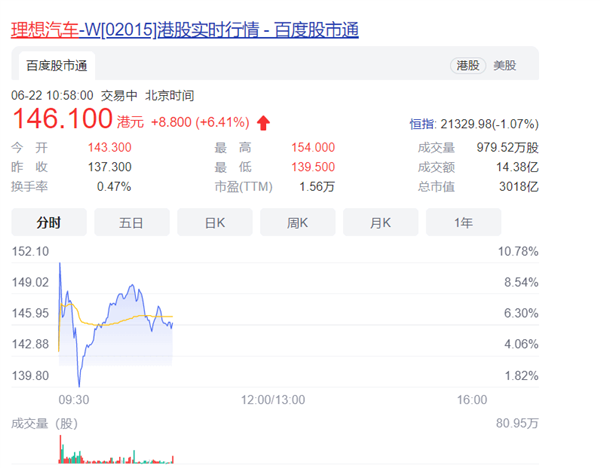This screenshot has width=600, height=468.
Task: Select the 月K chart tab
Action: (x=381, y=222)
